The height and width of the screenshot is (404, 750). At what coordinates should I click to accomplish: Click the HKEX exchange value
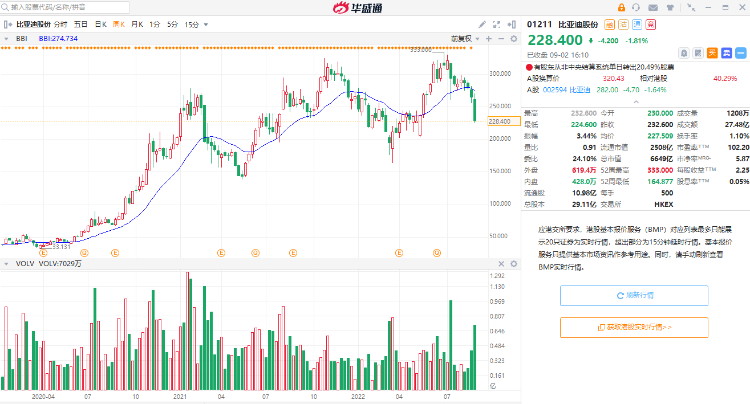pos(664,205)
